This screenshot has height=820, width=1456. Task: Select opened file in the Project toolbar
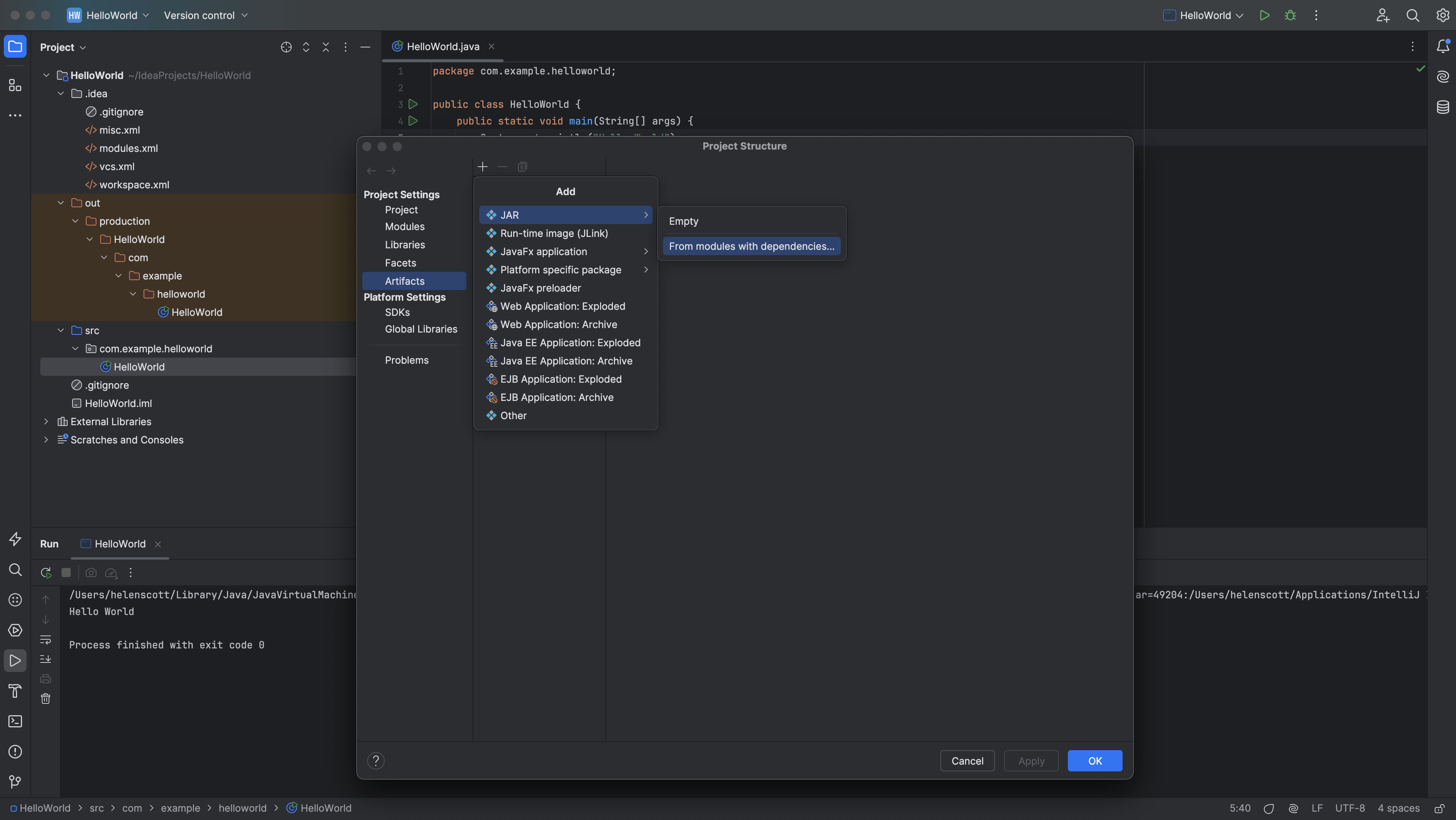pos(286,47)
